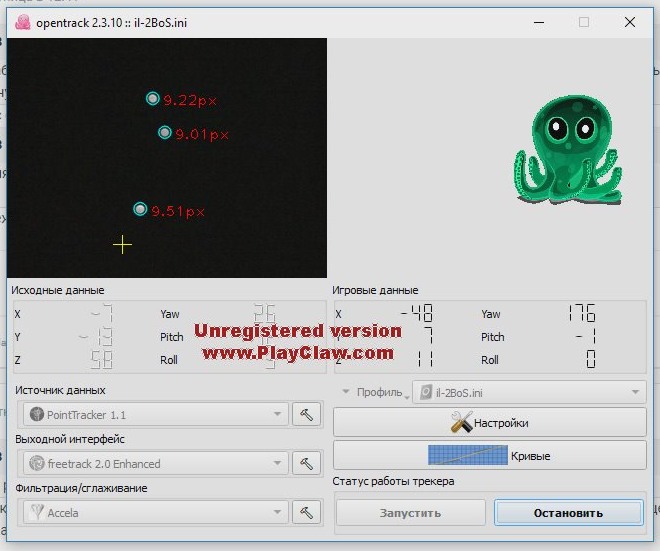
Task: Click the Фильтрация/сглаживание label
Action: point(81,488)
